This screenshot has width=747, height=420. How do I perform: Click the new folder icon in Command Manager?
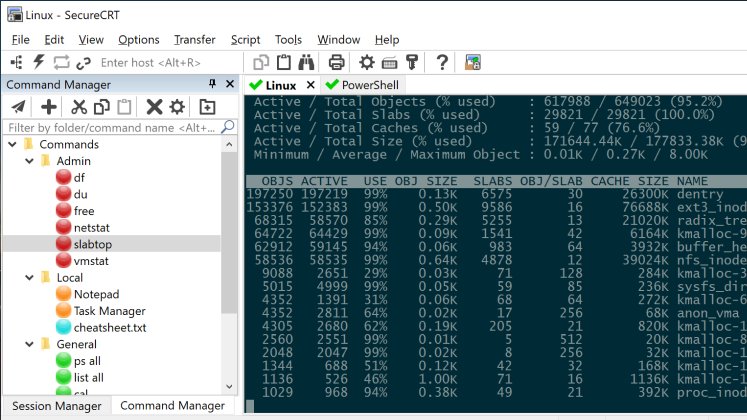point(207,107)
